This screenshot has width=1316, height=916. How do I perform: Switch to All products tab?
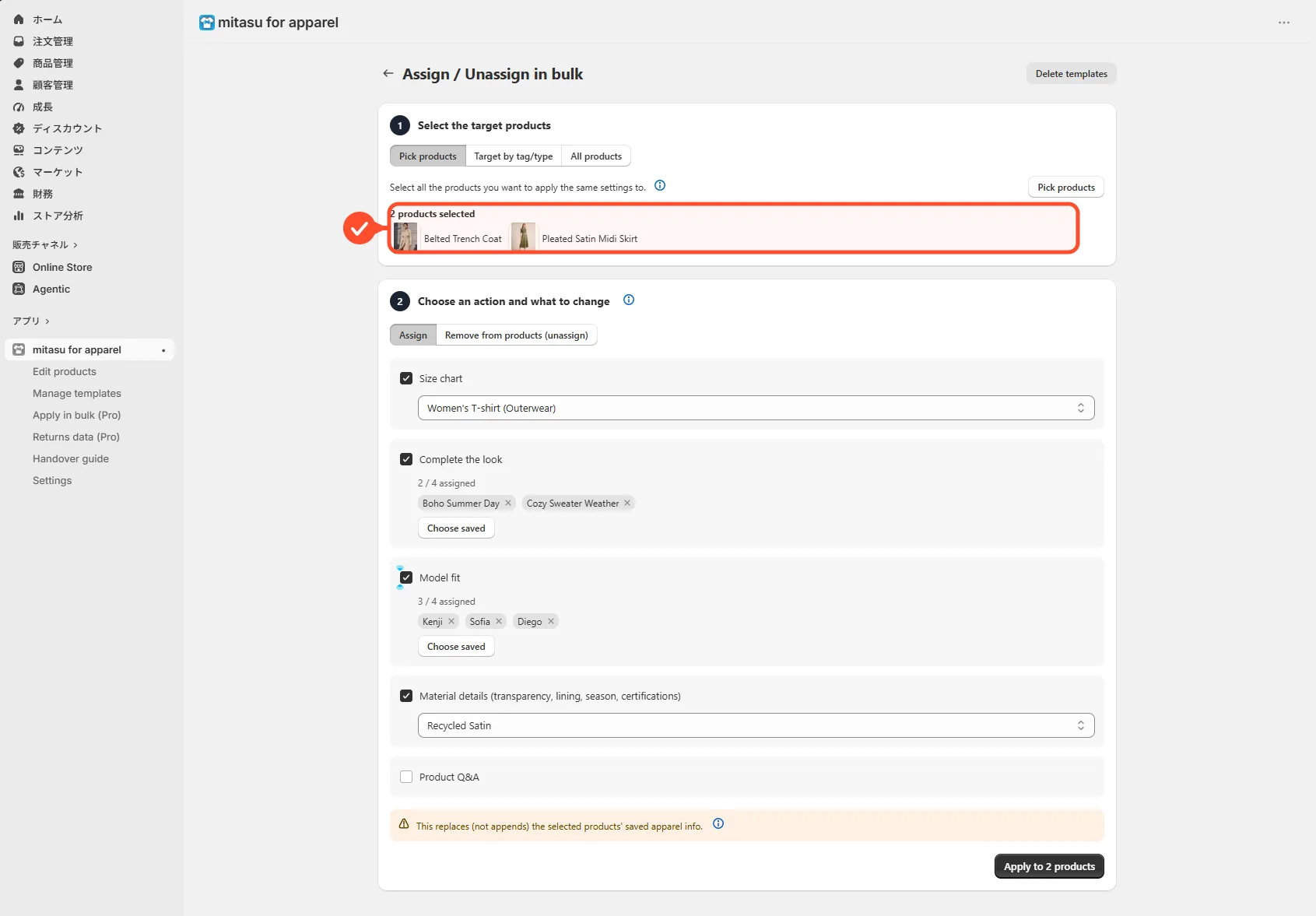(x=596, y=156)
